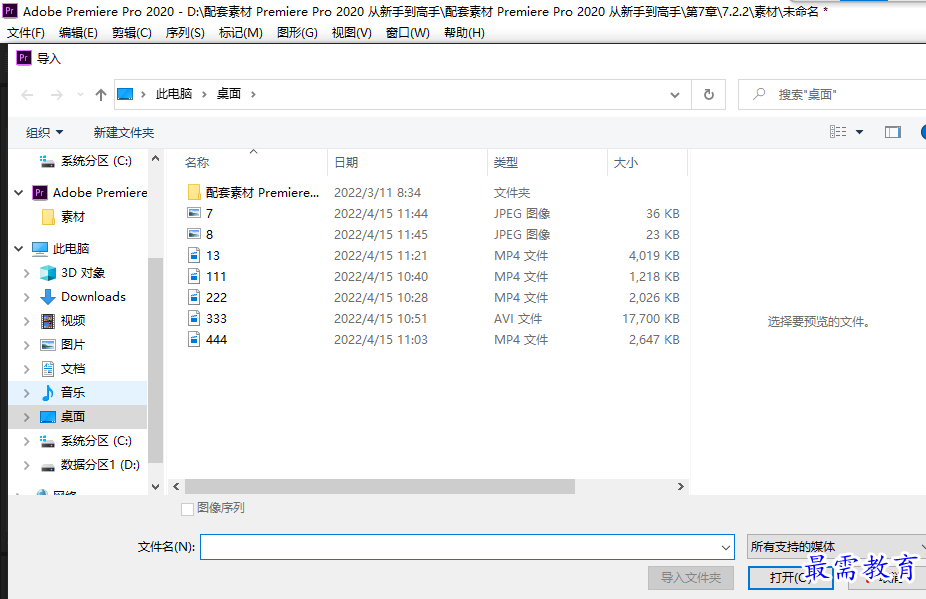This screenshot has width=926, height=599.
Task: Select lower 系统分区 (C:) drive icon
Action: click(47, 441)
